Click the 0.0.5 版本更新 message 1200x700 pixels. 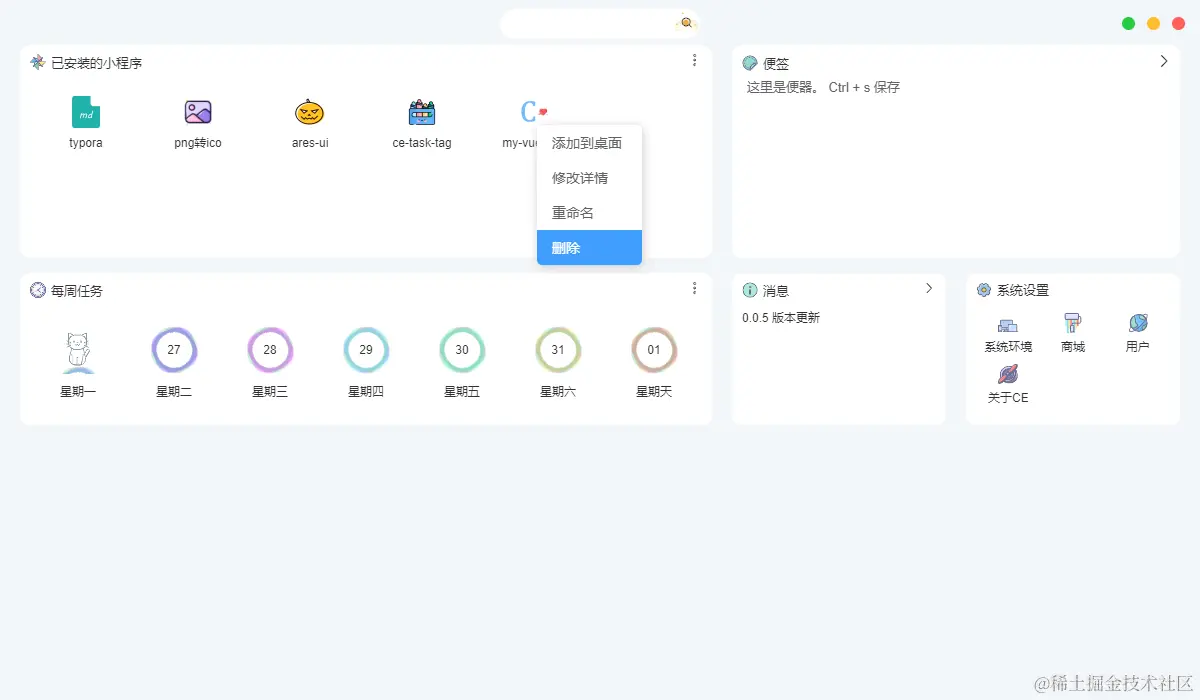pyautogui.click(x=781, y=318)
